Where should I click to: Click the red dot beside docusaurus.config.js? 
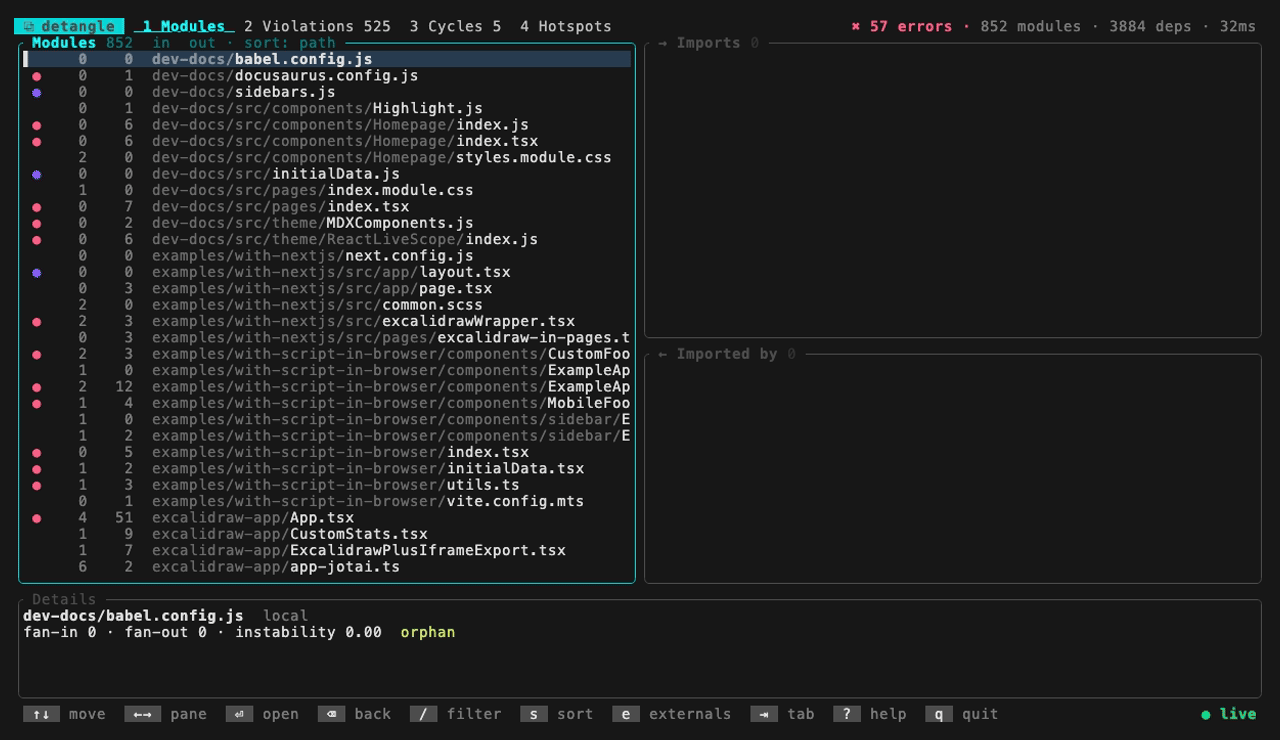37,76
